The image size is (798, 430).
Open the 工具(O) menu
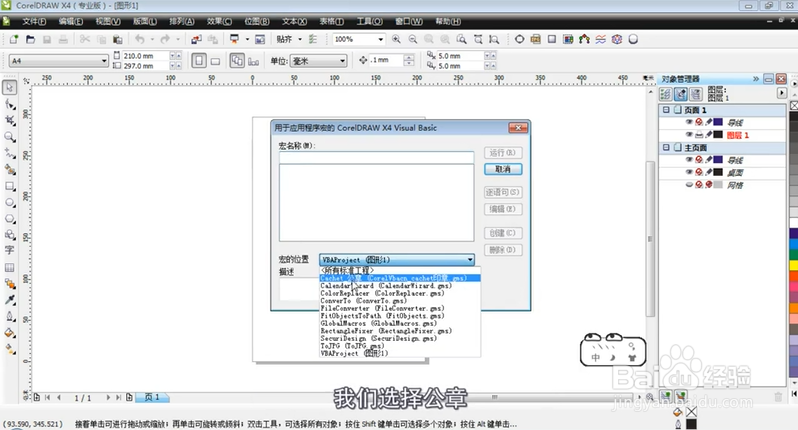coord(369,21)
